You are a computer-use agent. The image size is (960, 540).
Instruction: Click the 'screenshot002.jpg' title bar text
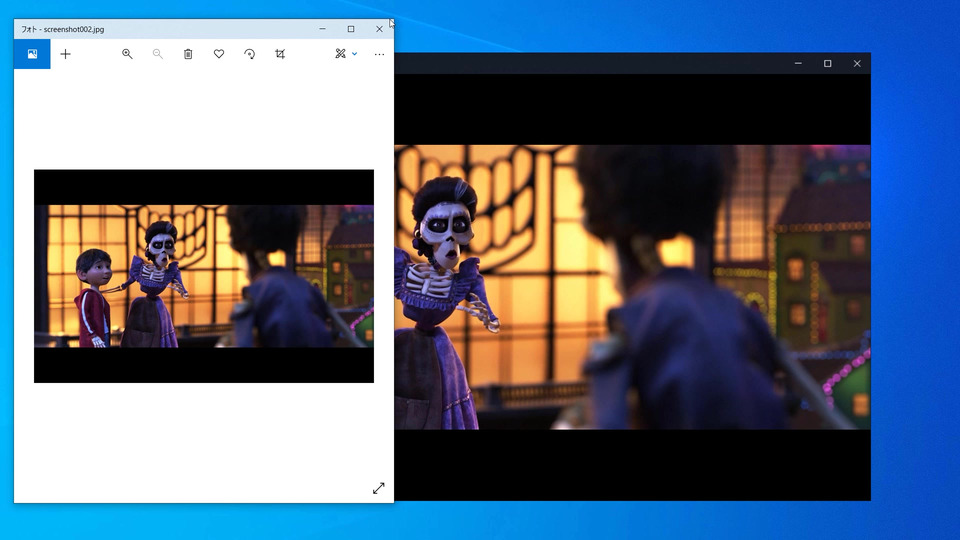point(74,29)
